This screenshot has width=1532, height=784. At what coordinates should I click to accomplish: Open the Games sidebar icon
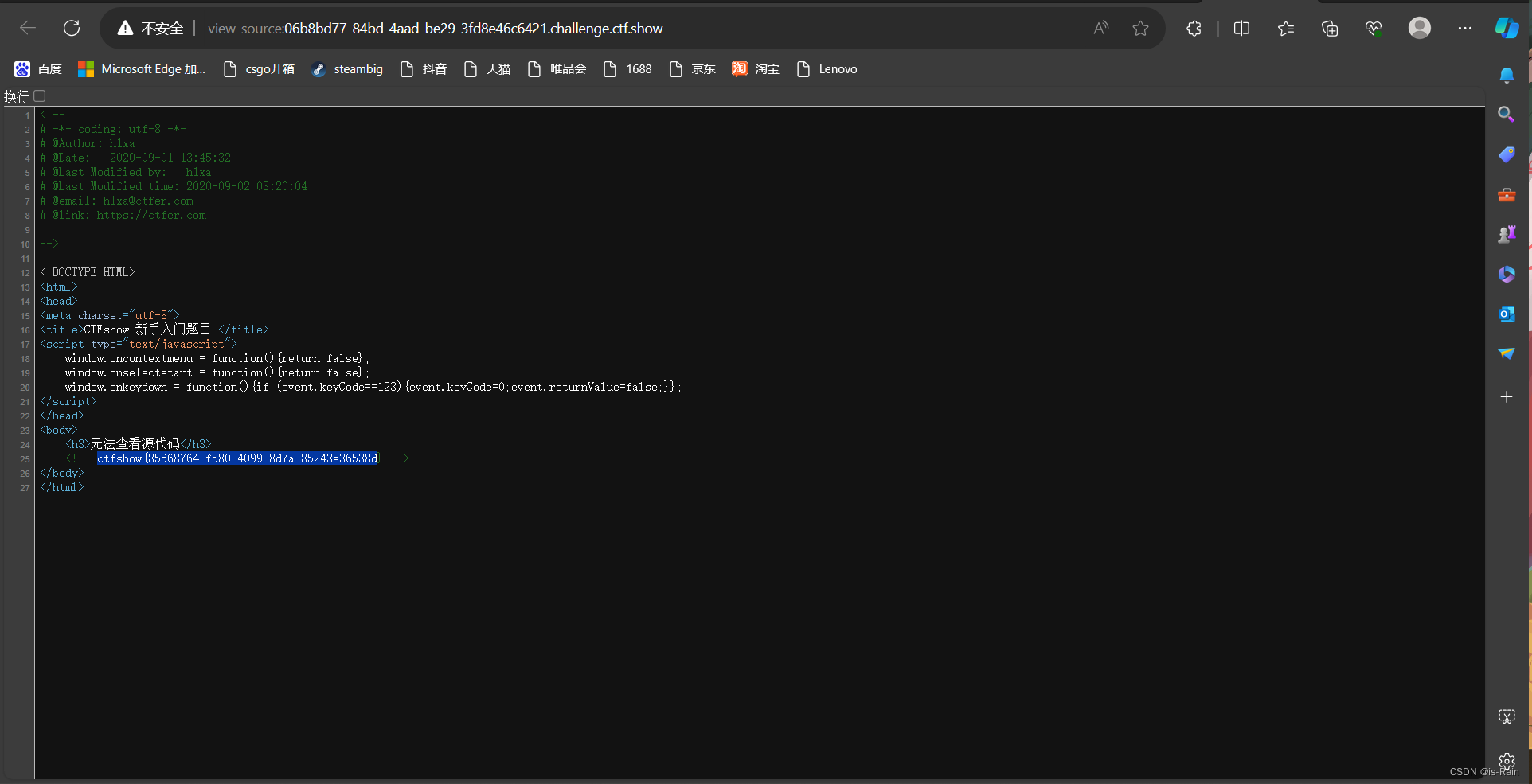point(1507,233)
